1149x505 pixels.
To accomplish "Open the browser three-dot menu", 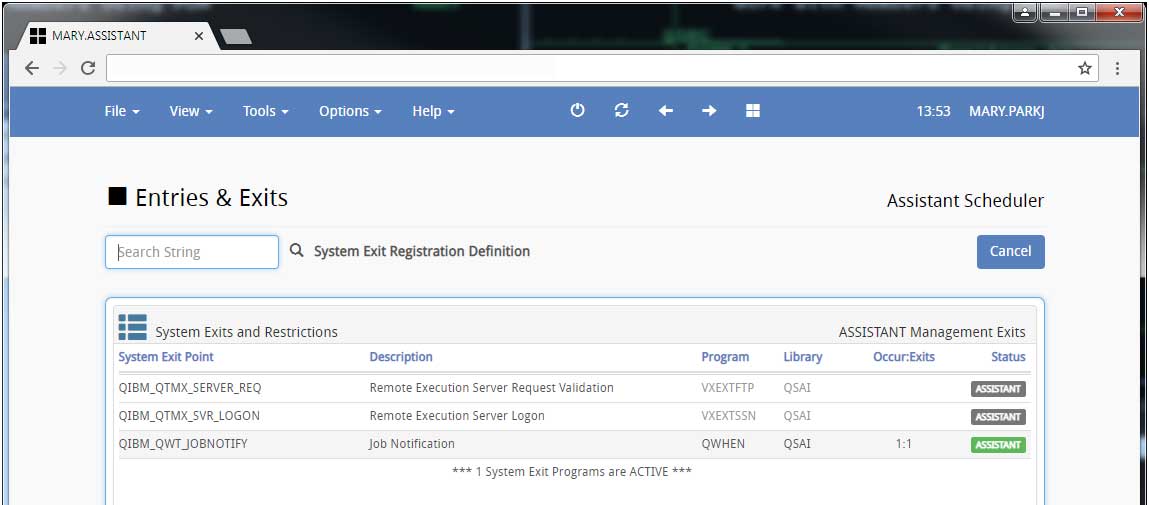I will (x=1117, y=68).
